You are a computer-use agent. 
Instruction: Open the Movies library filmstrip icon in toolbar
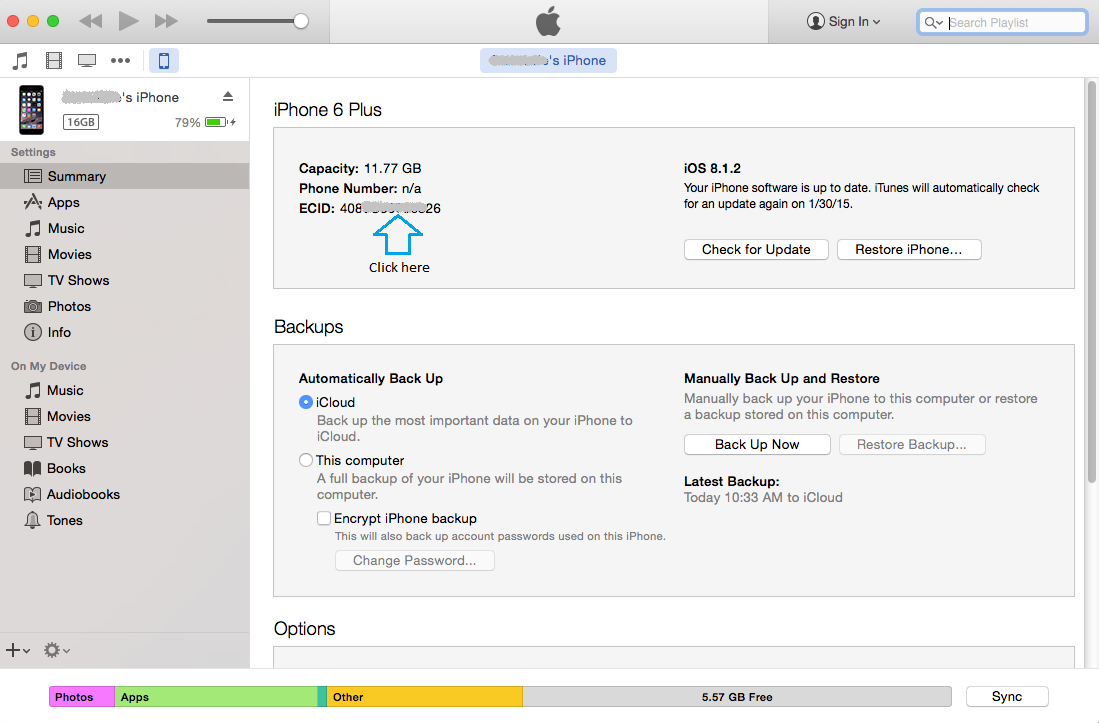pyautogui.click(x=54, y=61)
